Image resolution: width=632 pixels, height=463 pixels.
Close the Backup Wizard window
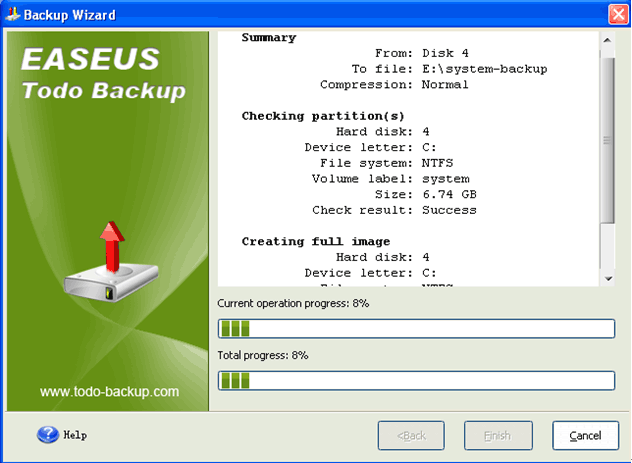pyautogui.click(x=618, y=15)
